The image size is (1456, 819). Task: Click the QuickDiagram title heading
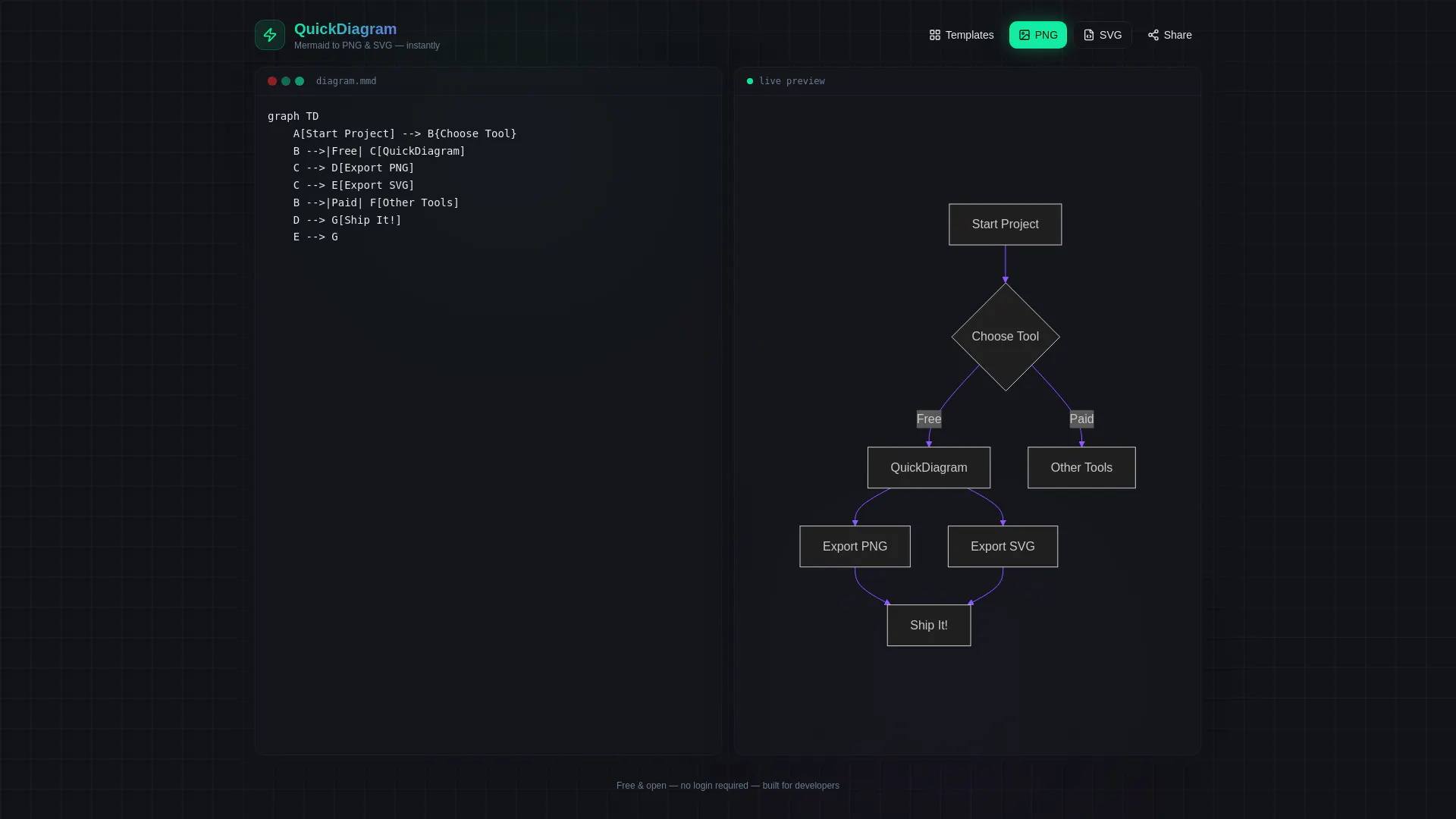click(x=345, y=29)
